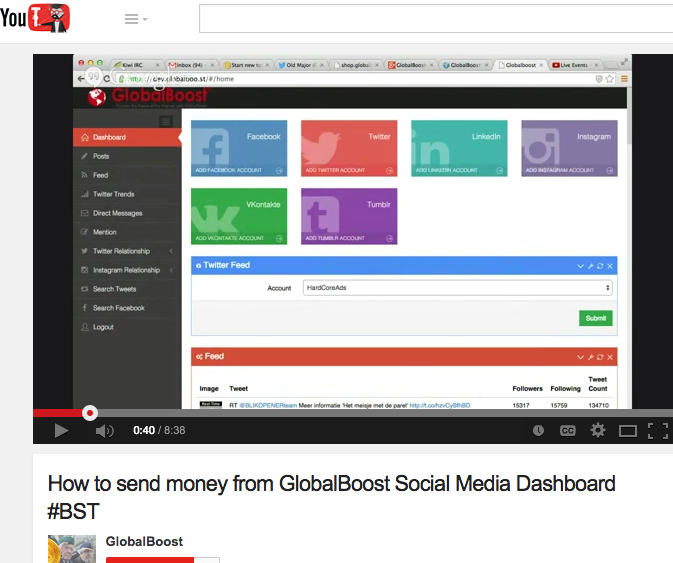Screen dimensions: 673x563
Task: Switch to Kiwi IRC browser tab
Action: tap(135, 65)
